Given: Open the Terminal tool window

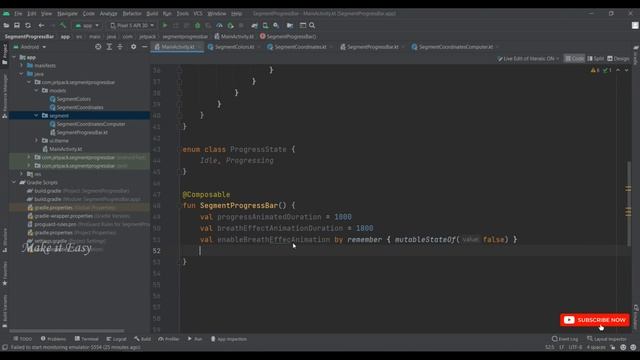Looking at the screenshot, I should (x=87, y=339).
